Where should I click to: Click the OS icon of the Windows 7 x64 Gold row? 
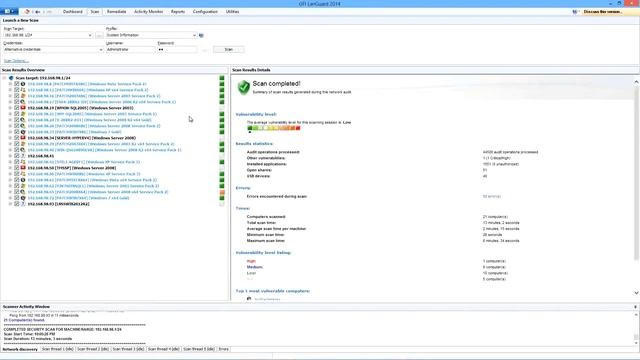[23, 198]
